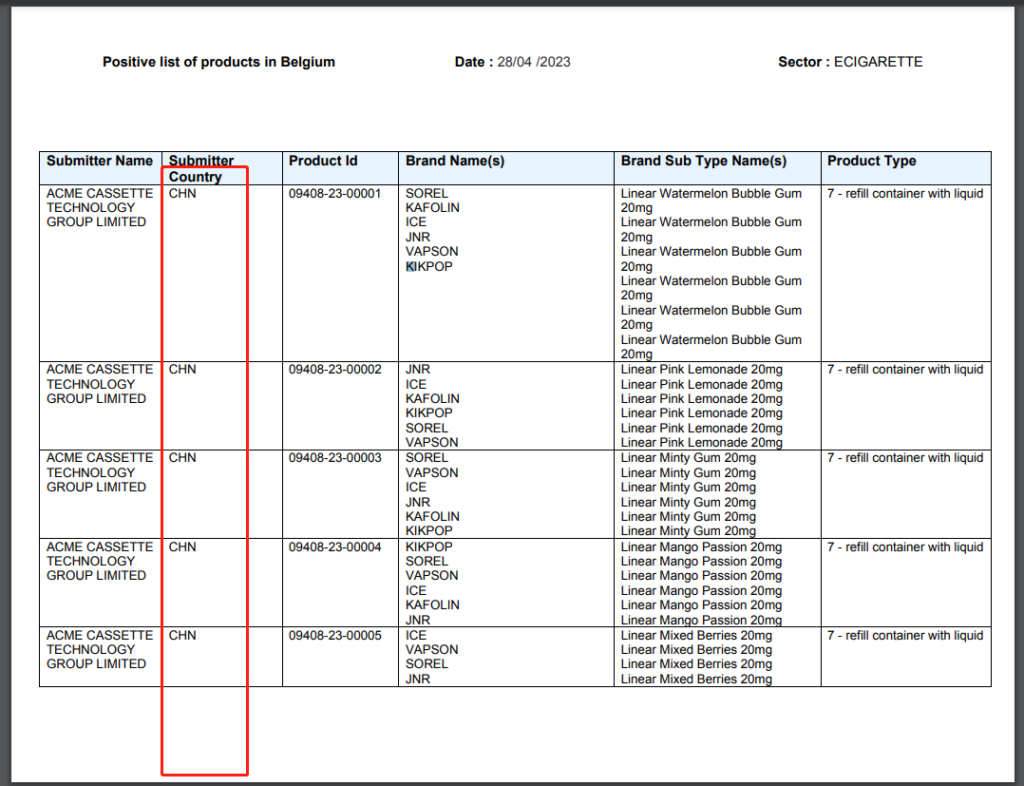Image resolution: width=1024 pixels, height=786 pixels.
Task: Click refill container product type for 09408-23-00005
Action: tap(905, 635)
